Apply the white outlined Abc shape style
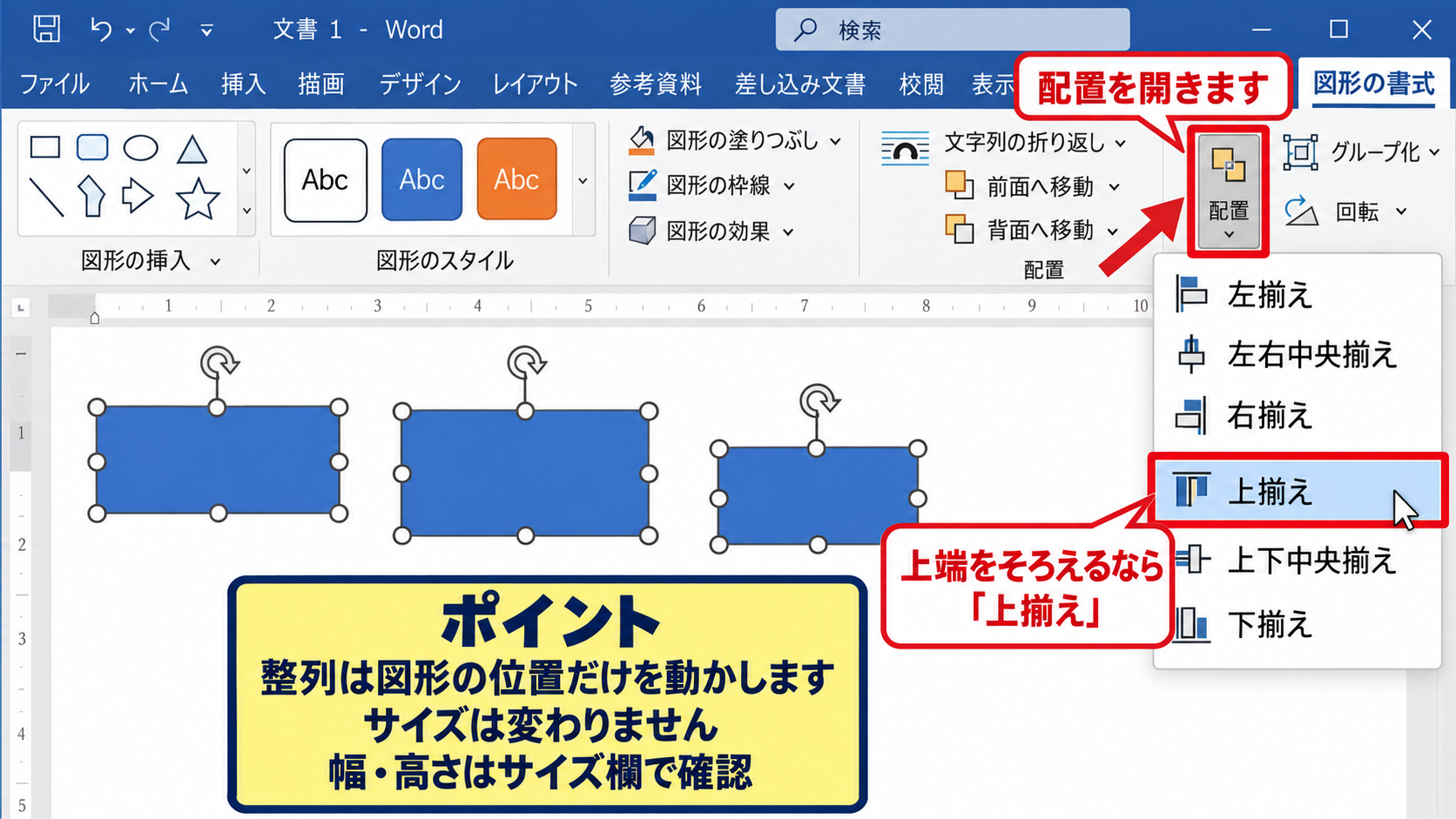This screenshot has height=819, width=1456. pos(325,180)
